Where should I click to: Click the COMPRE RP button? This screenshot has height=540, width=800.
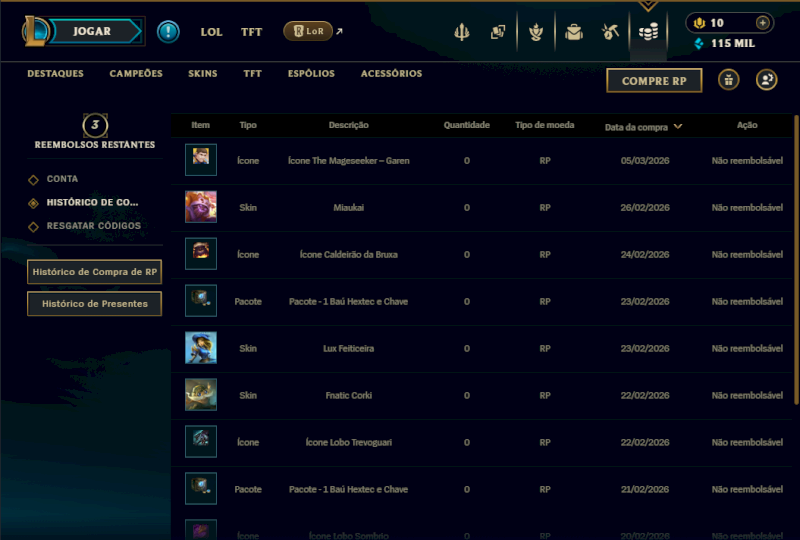654,81
